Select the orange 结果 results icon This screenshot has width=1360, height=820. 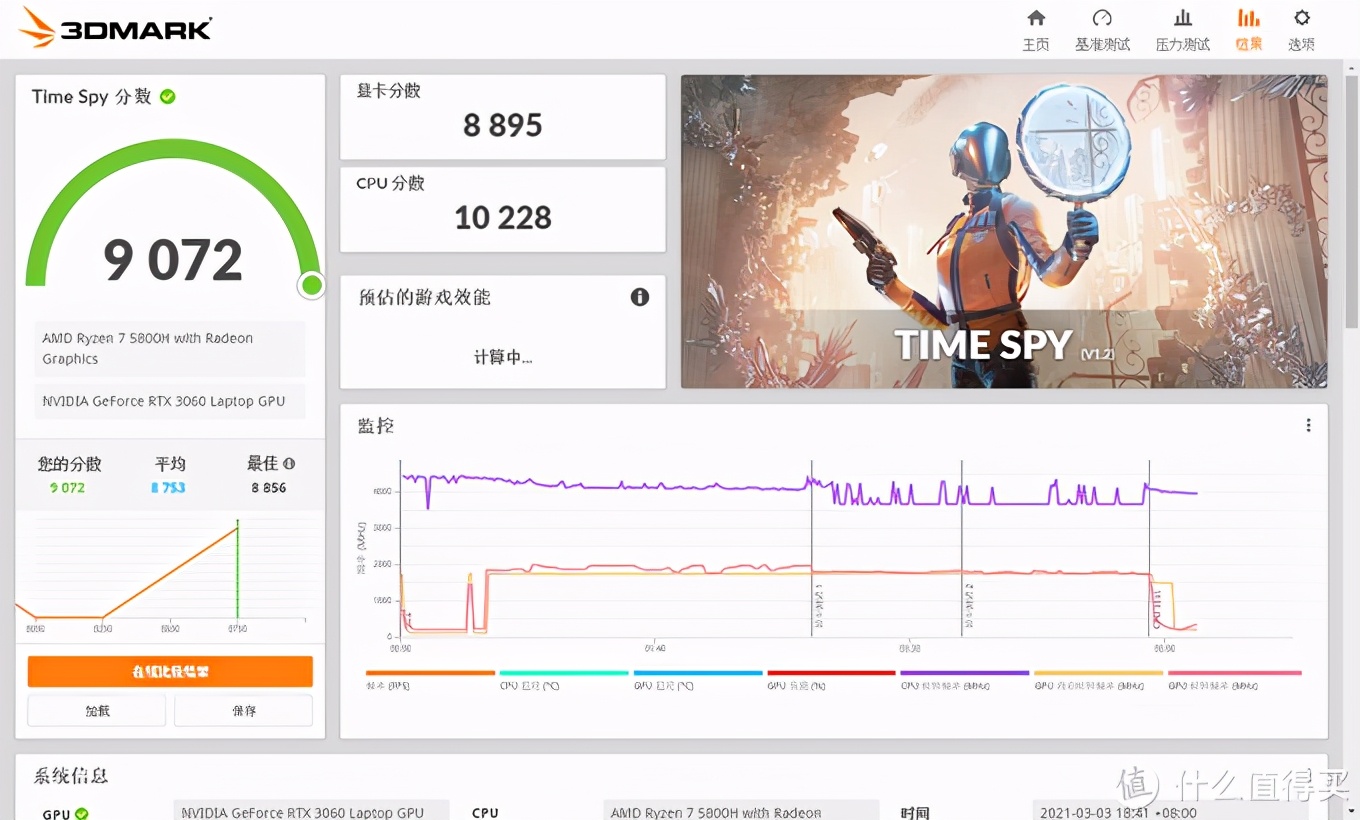coord(1247,28)
